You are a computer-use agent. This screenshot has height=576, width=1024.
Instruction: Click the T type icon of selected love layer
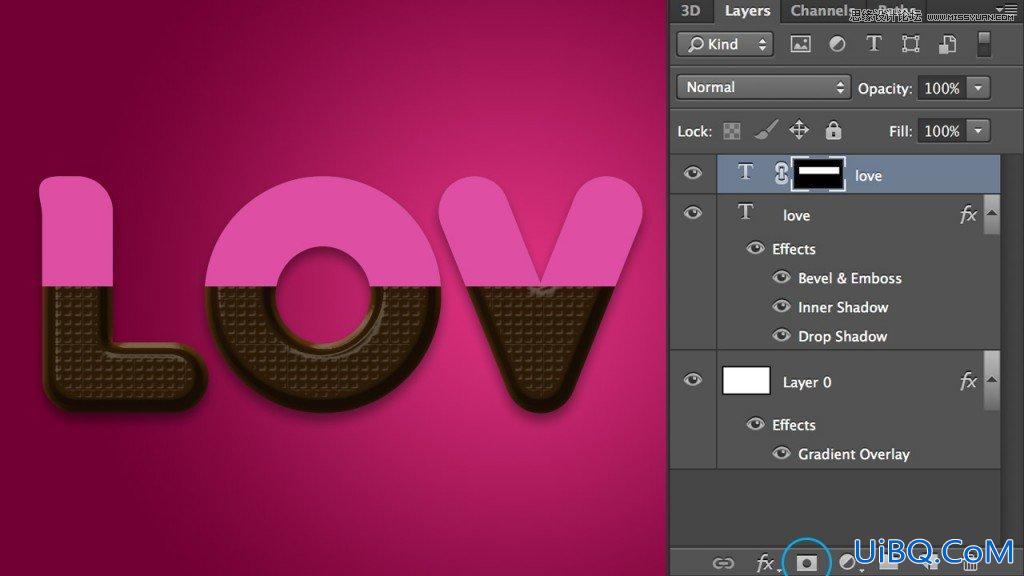745,172
